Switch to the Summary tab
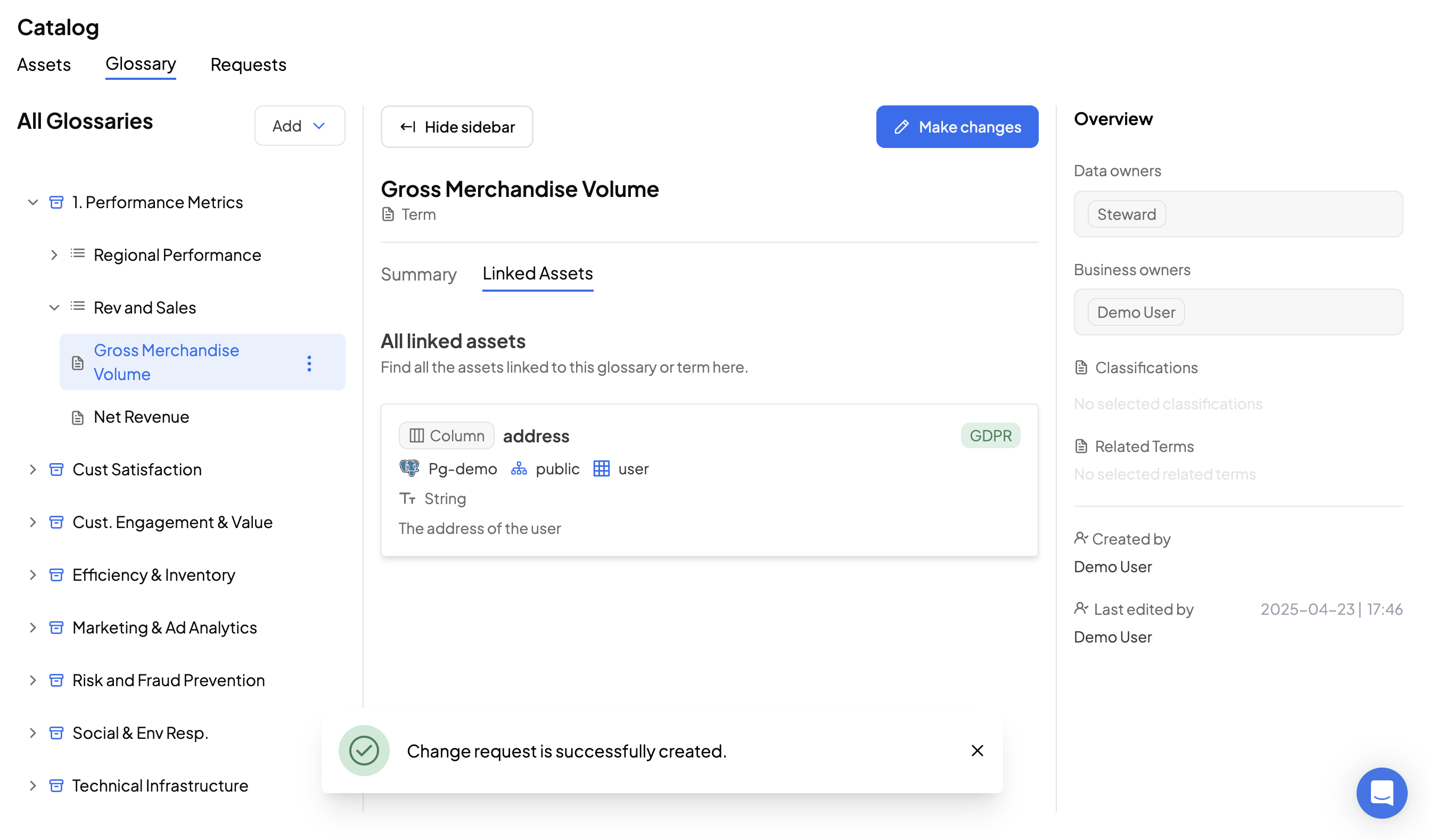This screenshot has width=1429, height=840. [x=418, y=274]
